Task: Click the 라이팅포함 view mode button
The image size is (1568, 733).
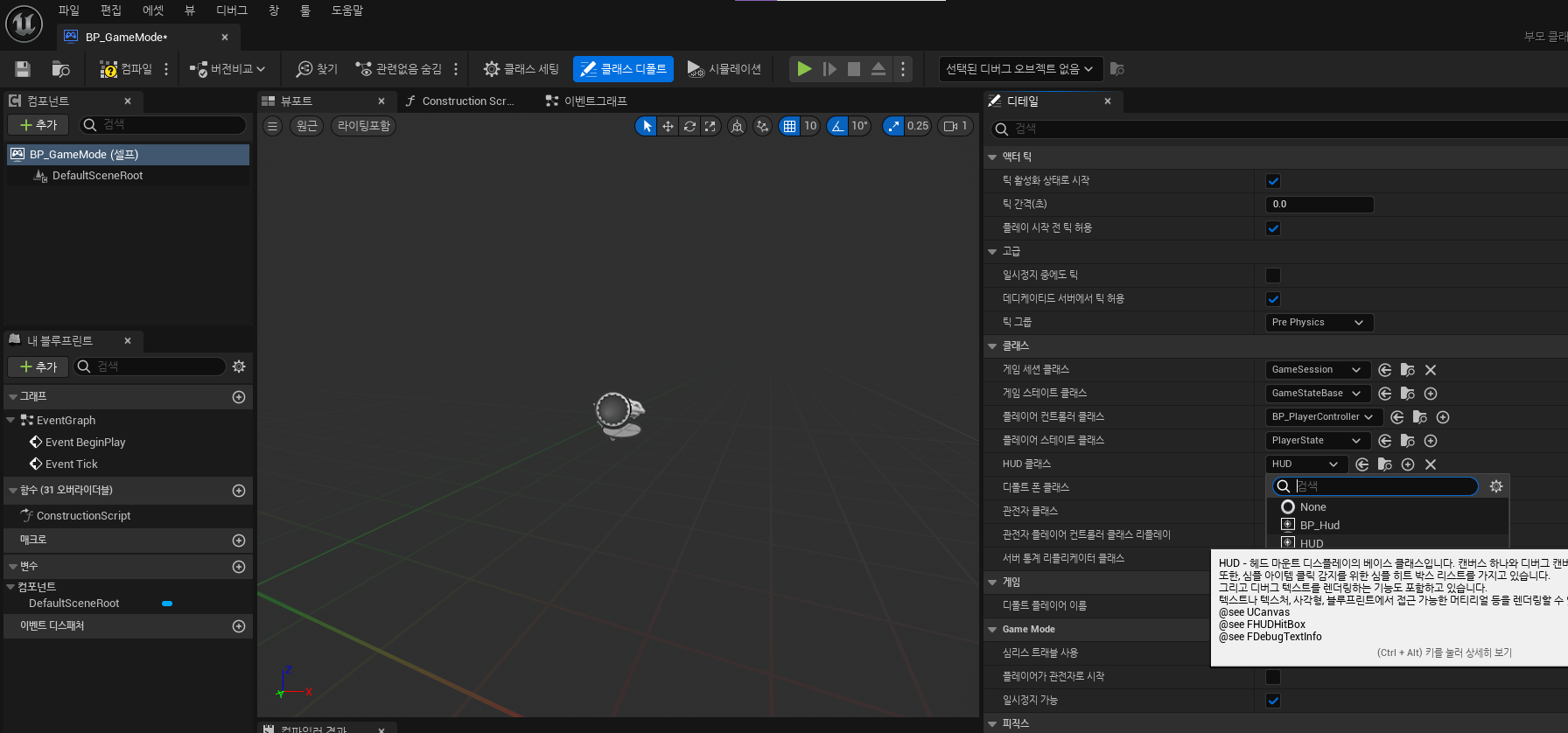Action: pyautogui.click(x=364, y=126)
